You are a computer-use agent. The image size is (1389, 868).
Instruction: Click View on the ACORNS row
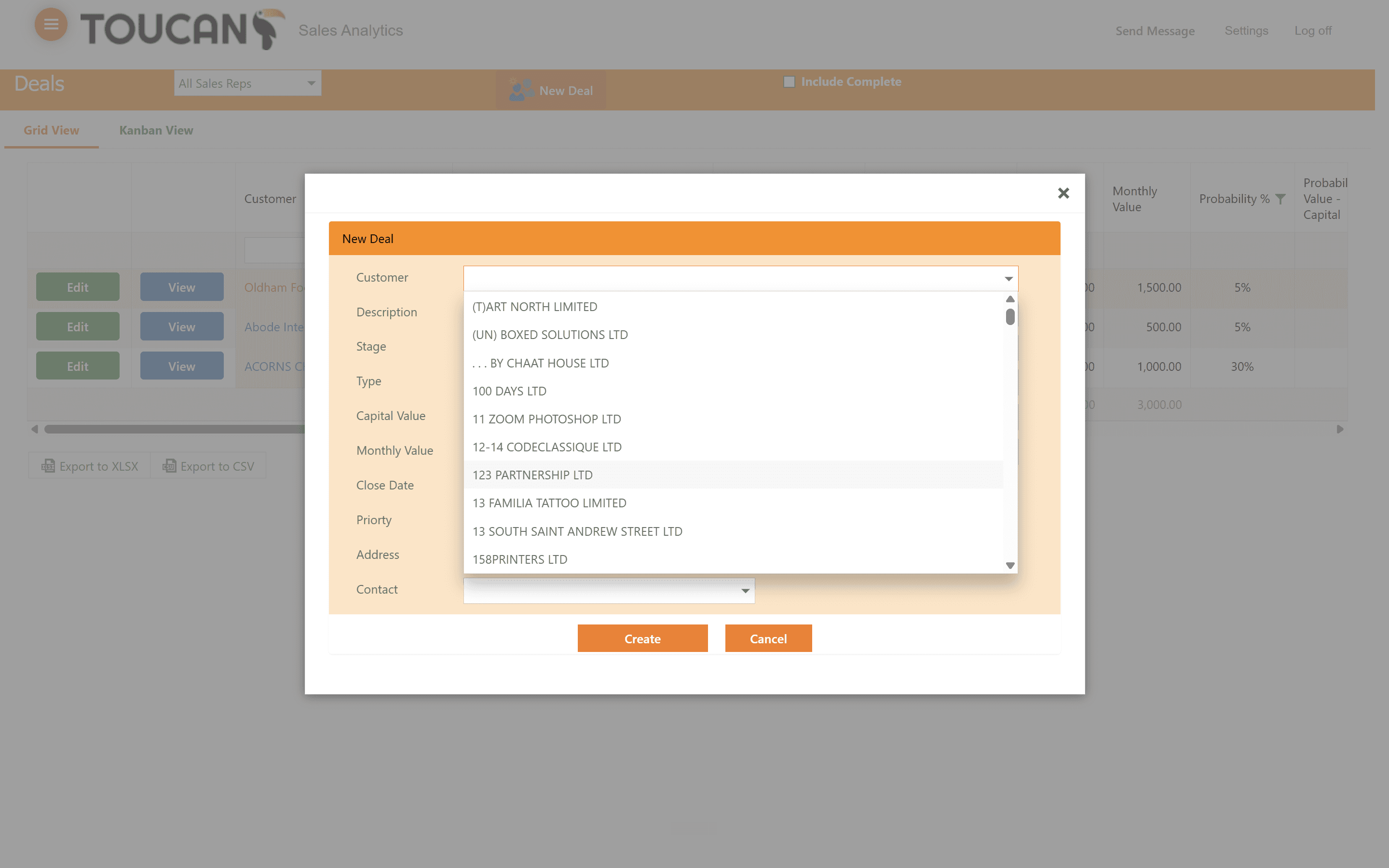(x=181, y=366)
